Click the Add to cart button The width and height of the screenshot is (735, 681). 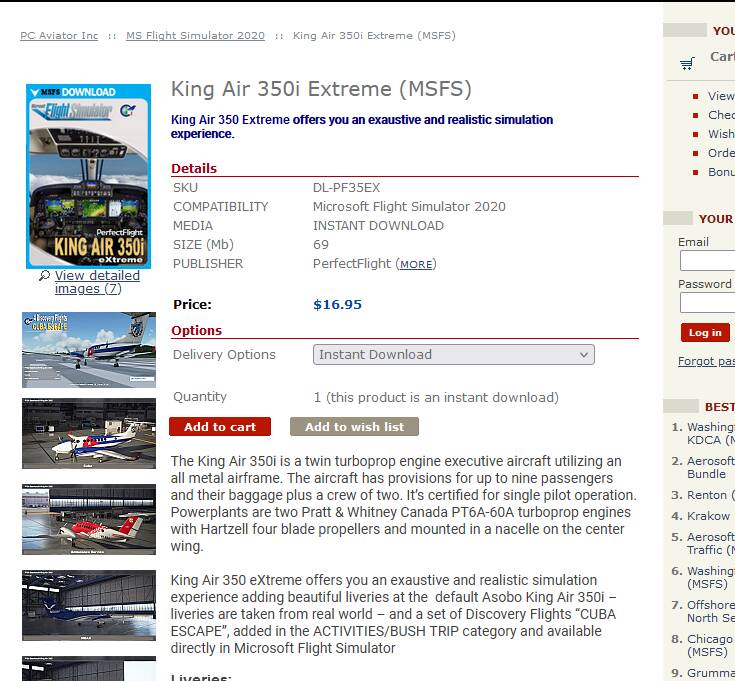[220, 427]
